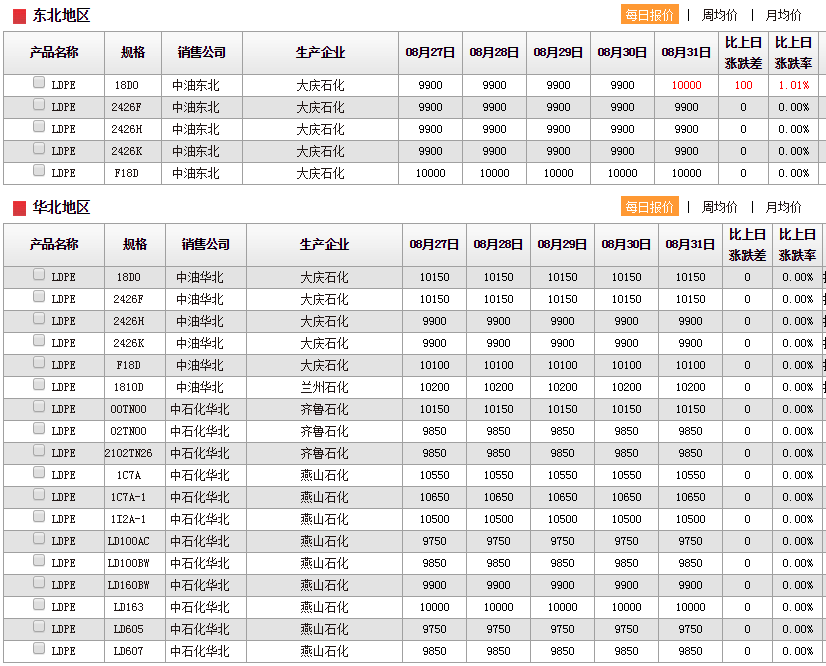Click 08月30日 price 10500 in 1I2A-1 row

tap(626, 520)
